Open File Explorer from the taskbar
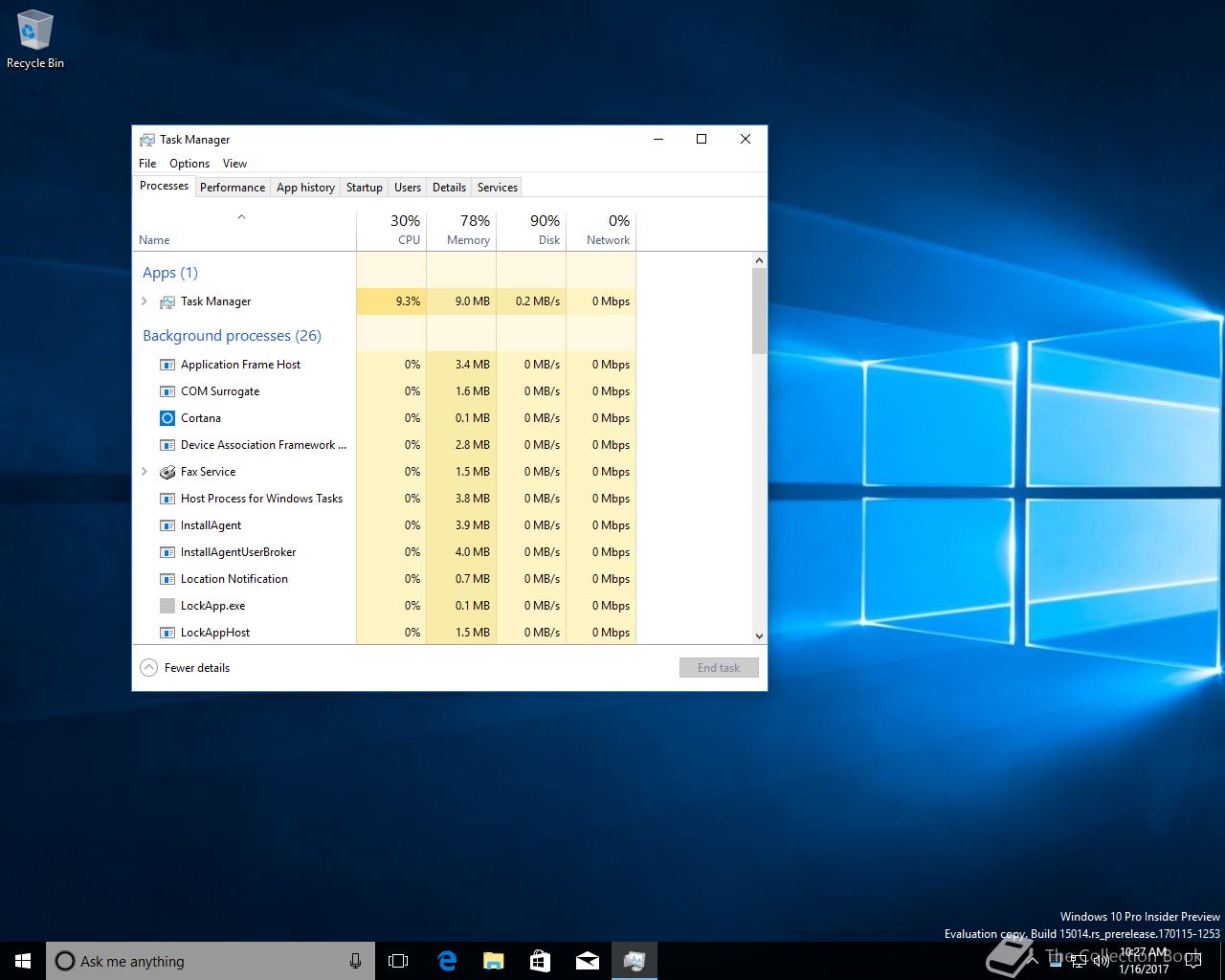The image size is (1225, 980). (x=493, y=961)
